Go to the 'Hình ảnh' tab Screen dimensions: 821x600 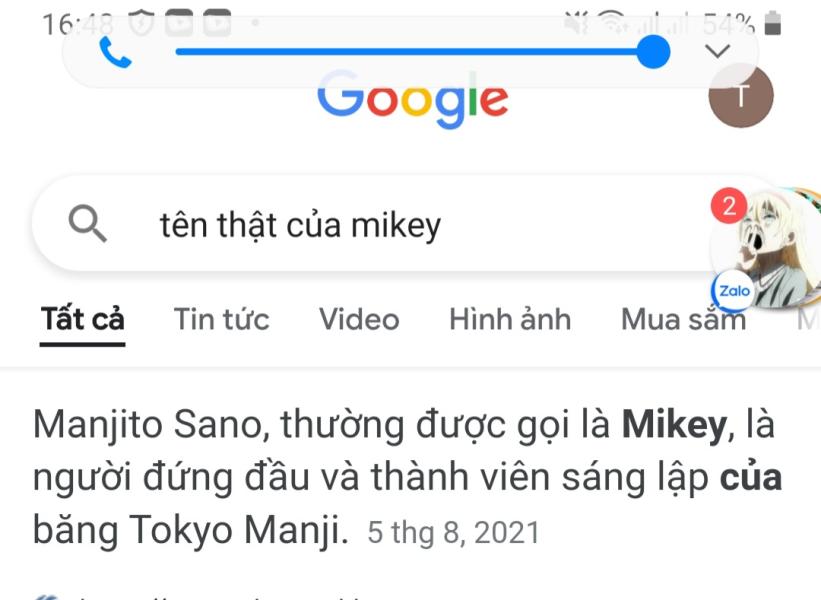[510, 319]
